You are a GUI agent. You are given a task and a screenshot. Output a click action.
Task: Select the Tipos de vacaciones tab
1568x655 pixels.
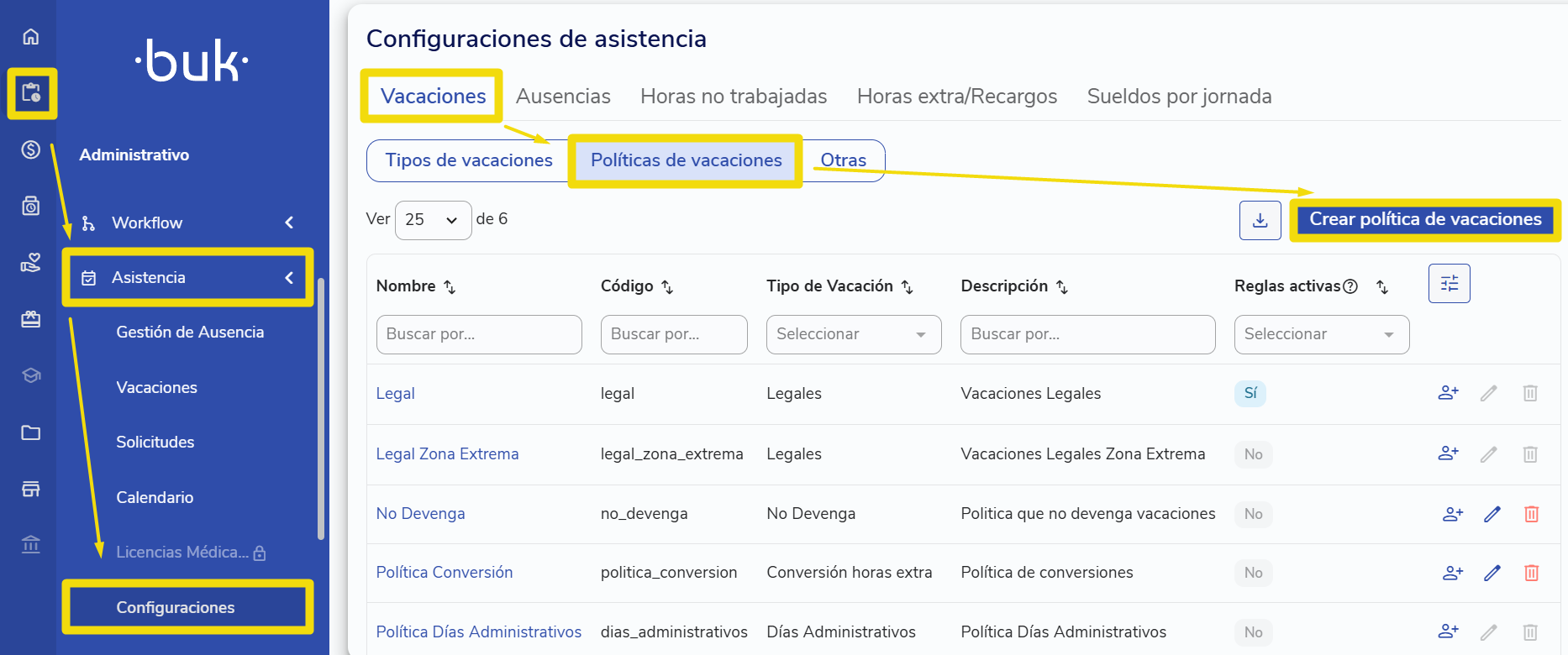469,160
